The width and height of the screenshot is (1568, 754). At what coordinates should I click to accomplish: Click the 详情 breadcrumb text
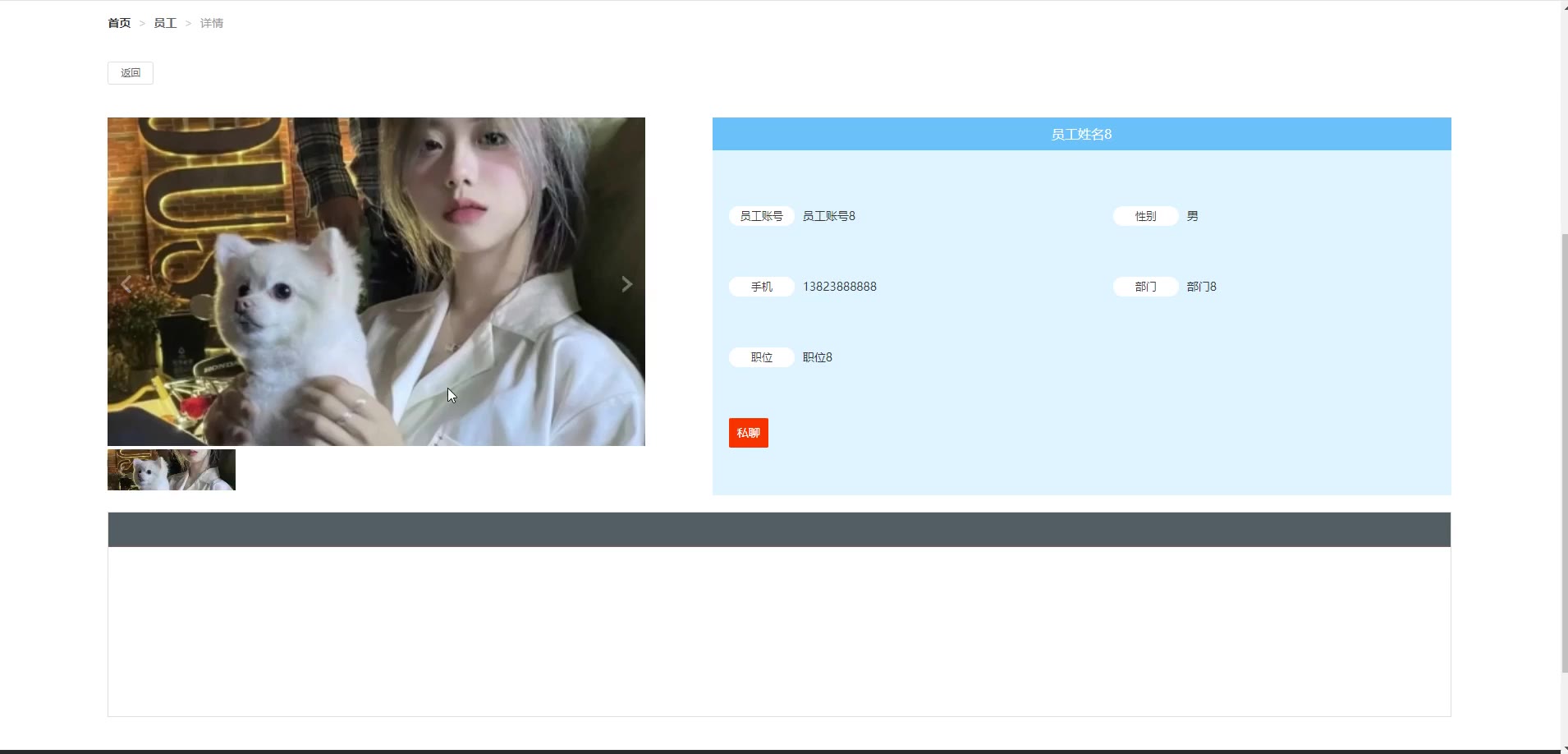click(x=212, y=23)
